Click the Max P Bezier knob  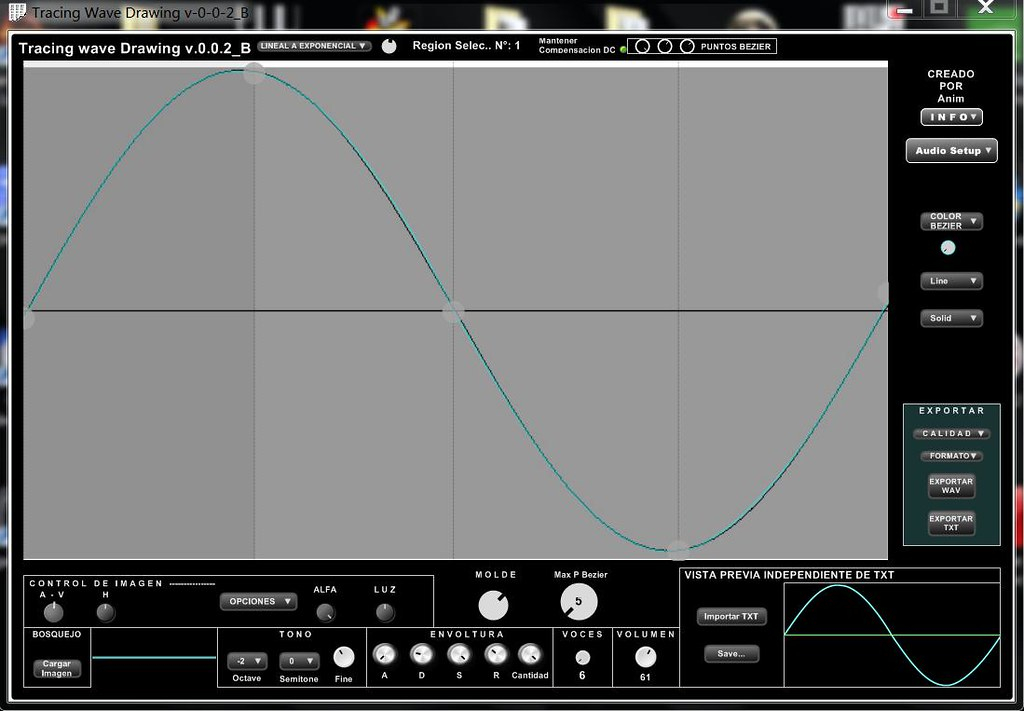(579, 601)
